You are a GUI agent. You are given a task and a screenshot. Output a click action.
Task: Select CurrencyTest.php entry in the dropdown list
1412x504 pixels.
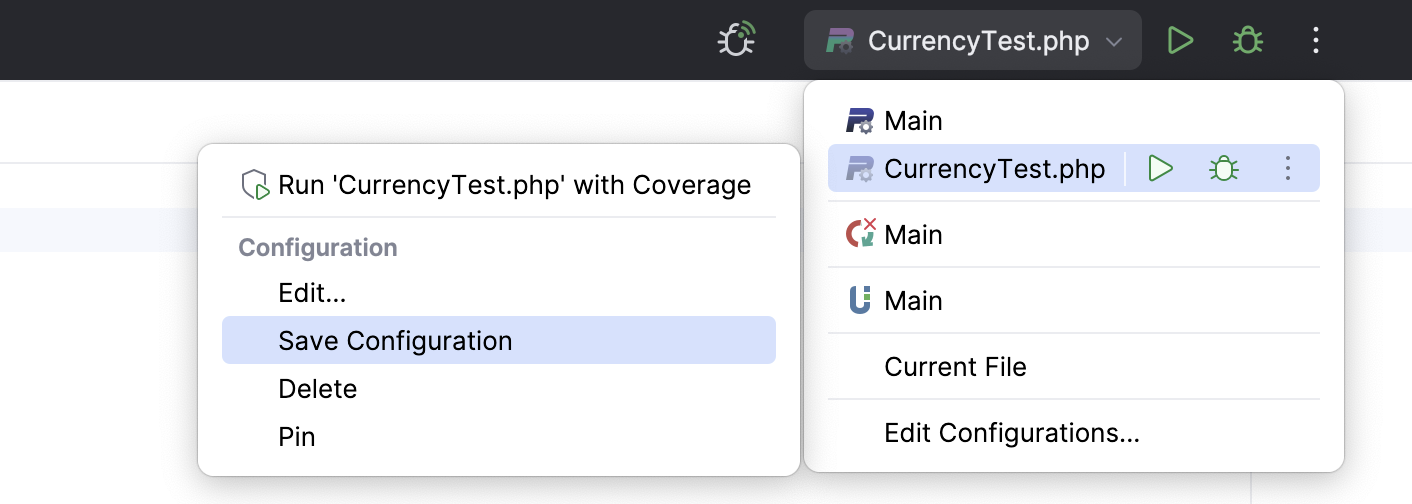click(x=994, y=169)
